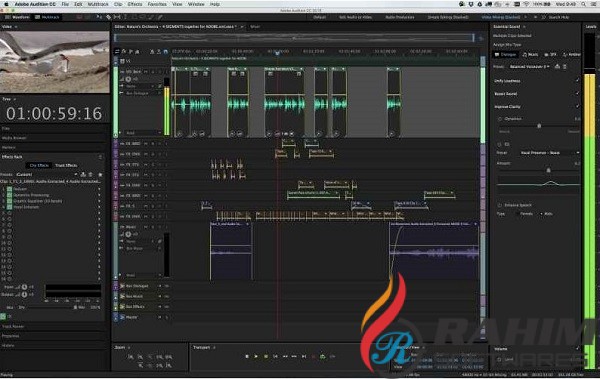Open the Apple menu
This screenshot has height=379, width=600.
(x=6, y=4)
